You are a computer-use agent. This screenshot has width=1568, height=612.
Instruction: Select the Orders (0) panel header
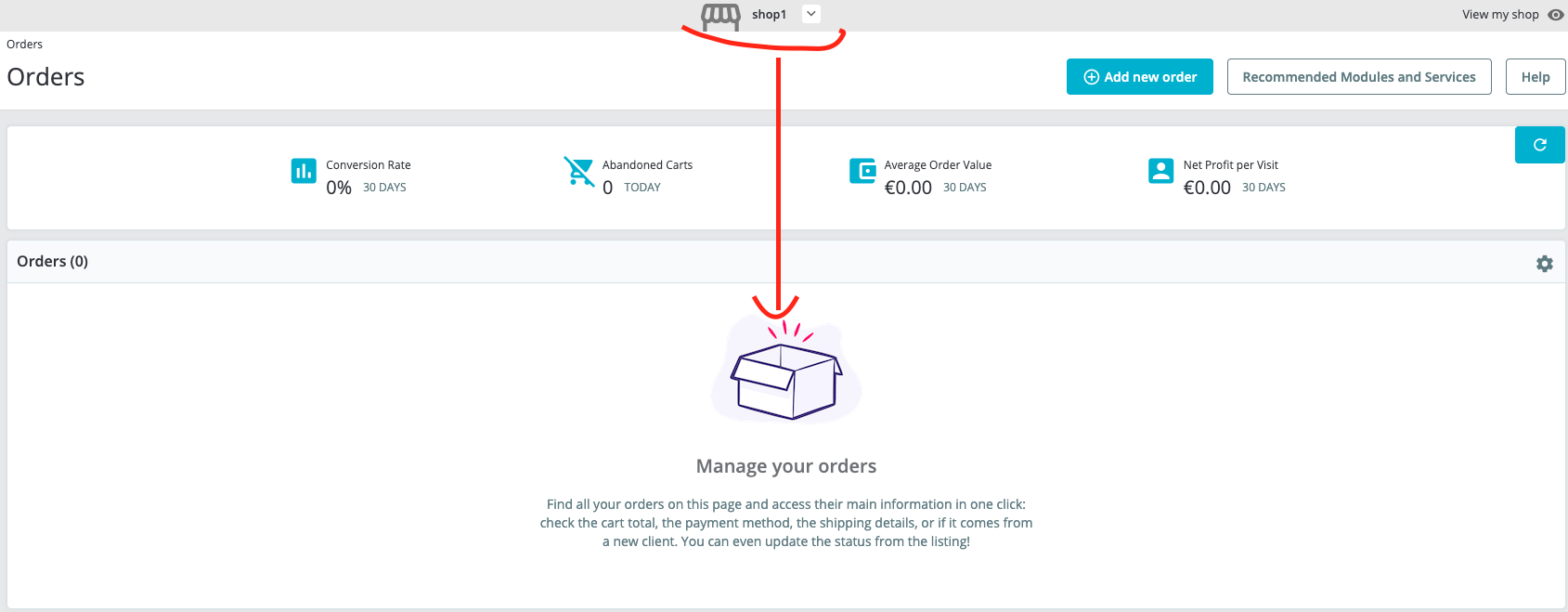pos(52,261)
